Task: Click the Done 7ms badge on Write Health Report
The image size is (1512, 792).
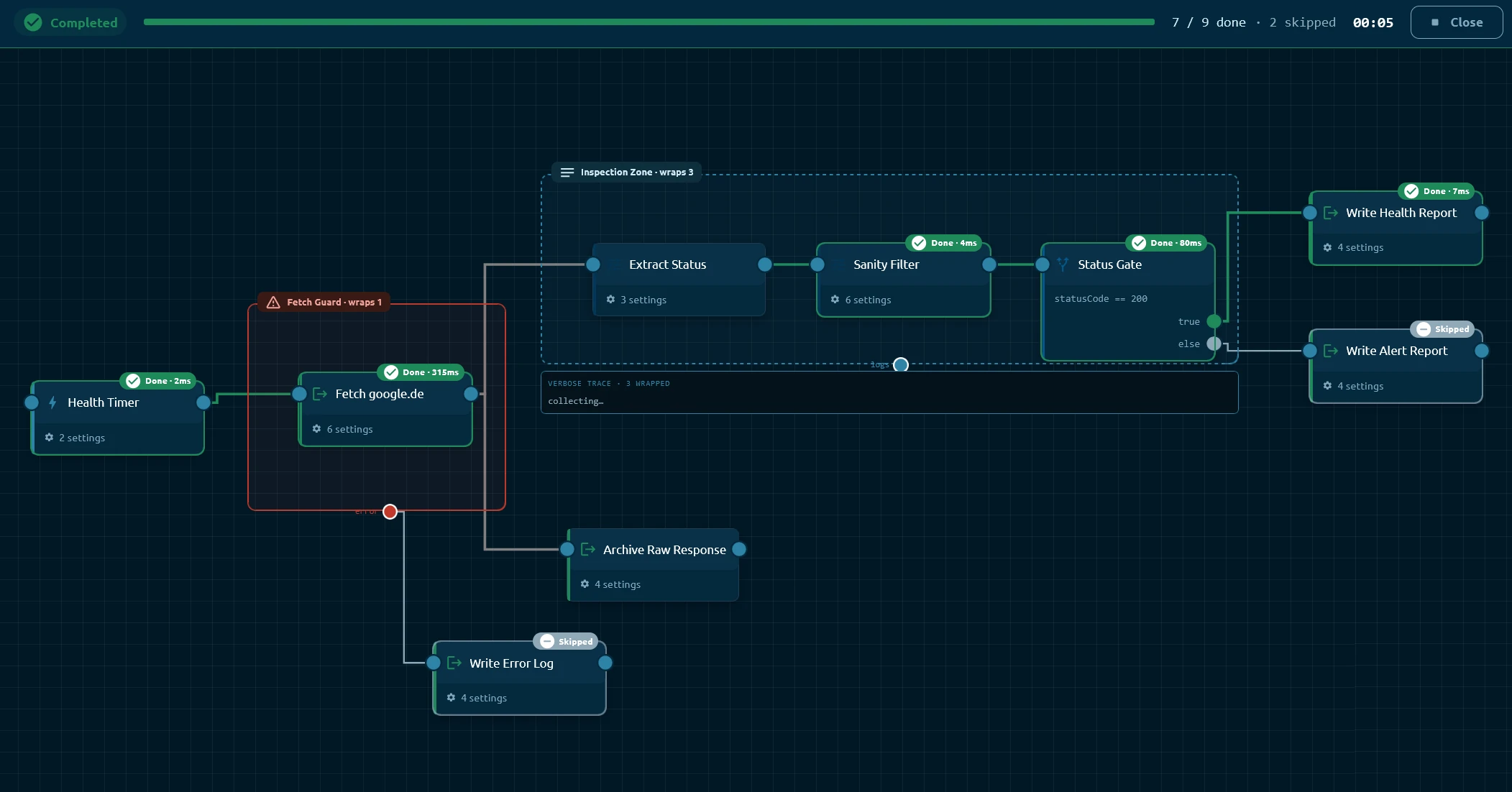Action: (1437, 191)
